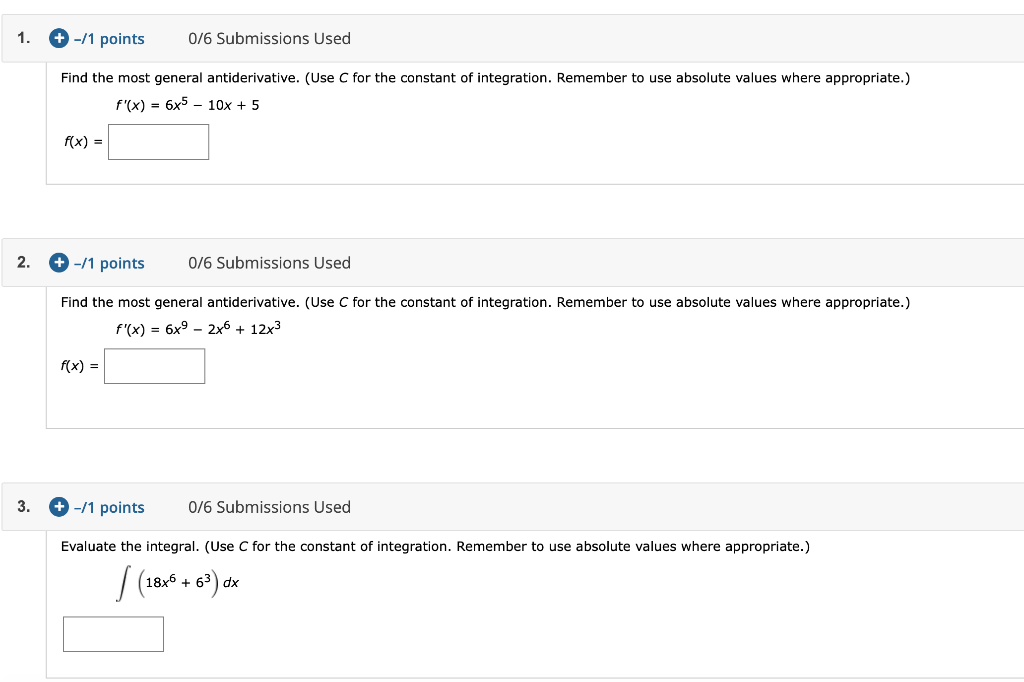The height and width of the screenshot is (682, 1024).
Task: Click the plus circle beside question 3 header
Action: [x=58, y=507]
